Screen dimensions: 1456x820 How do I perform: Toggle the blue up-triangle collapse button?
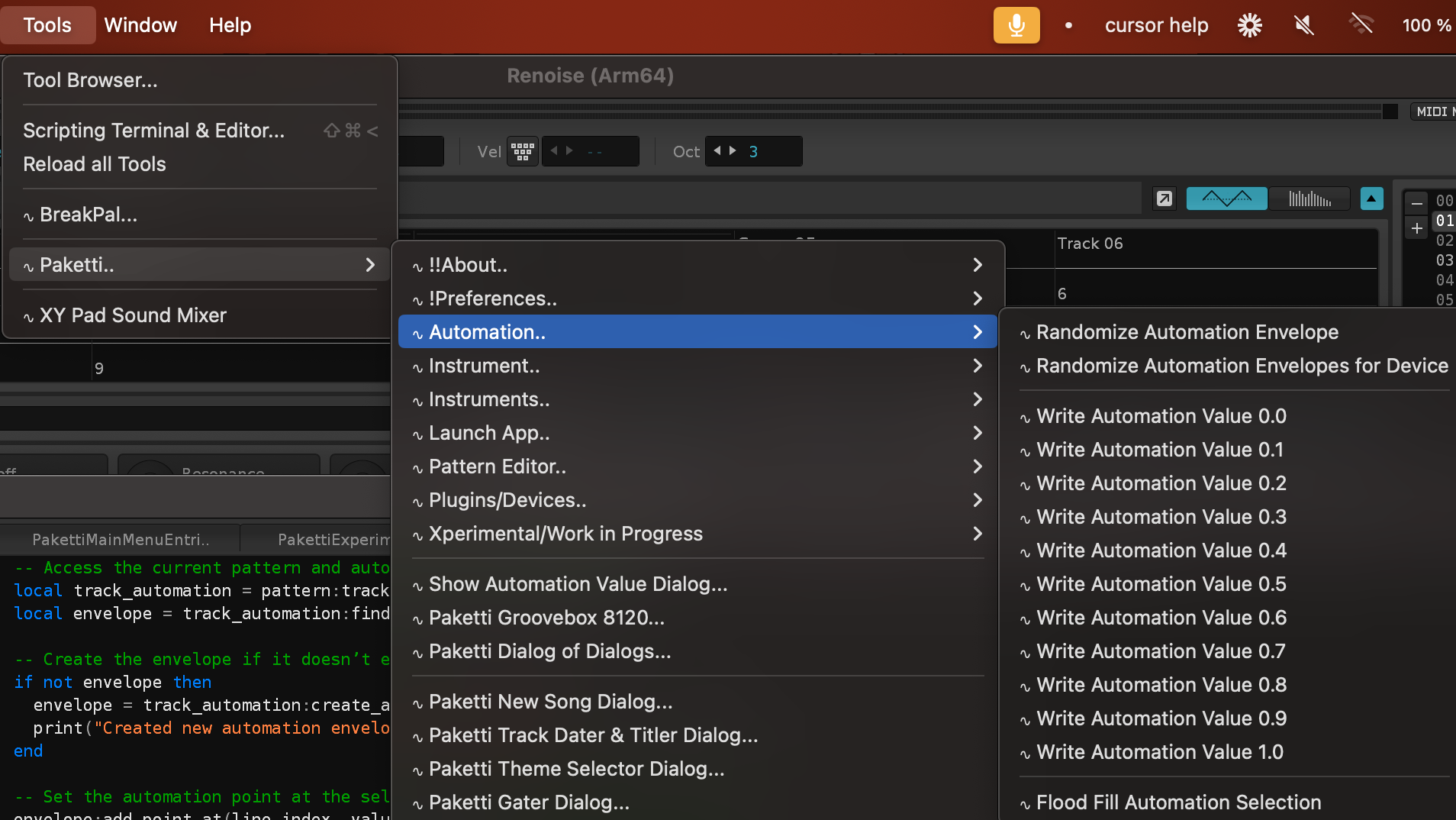[x=1371, y=199]
